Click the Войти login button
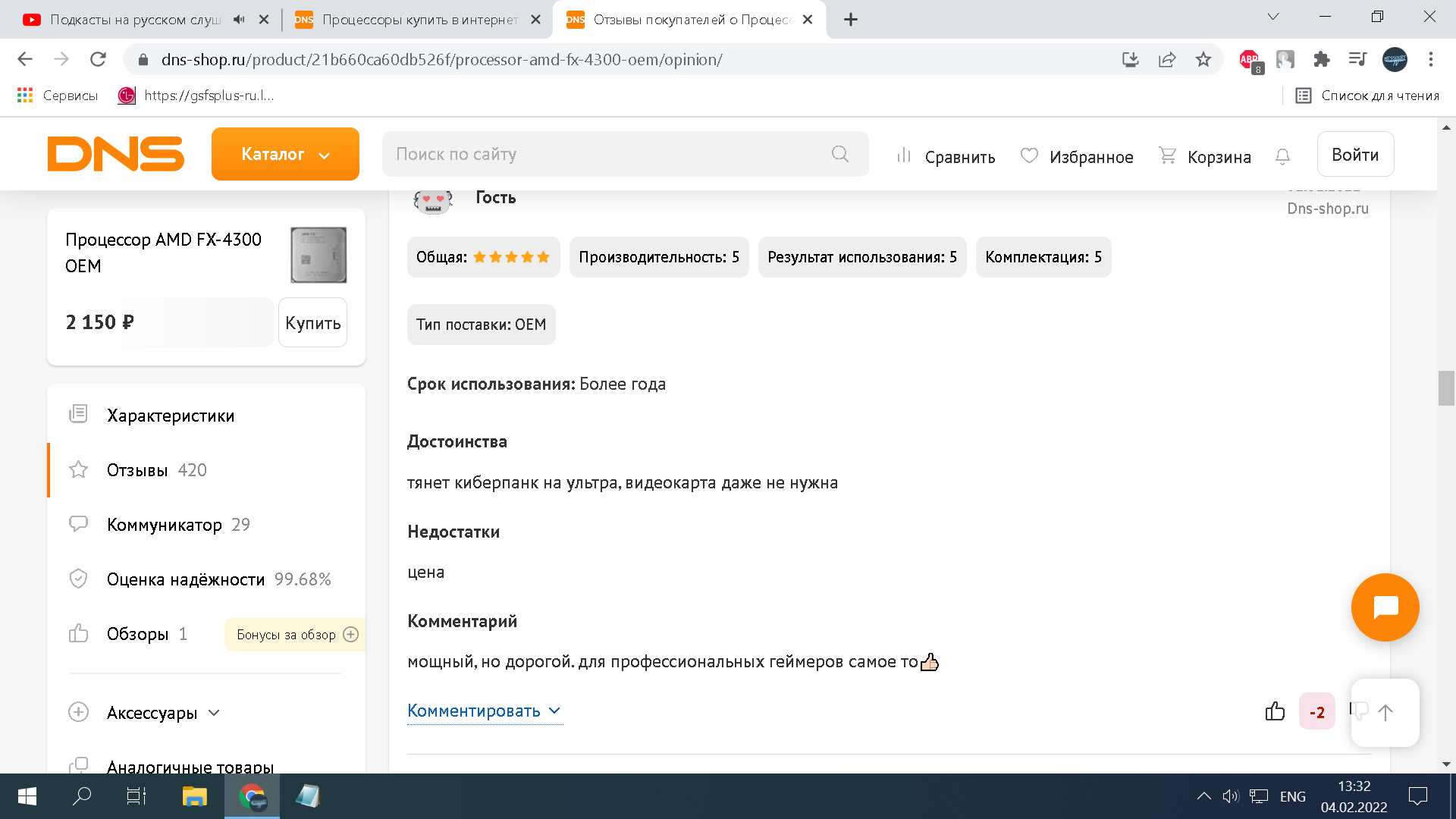This screenshot has width=1456, height=819. (x=1354, y=155)
